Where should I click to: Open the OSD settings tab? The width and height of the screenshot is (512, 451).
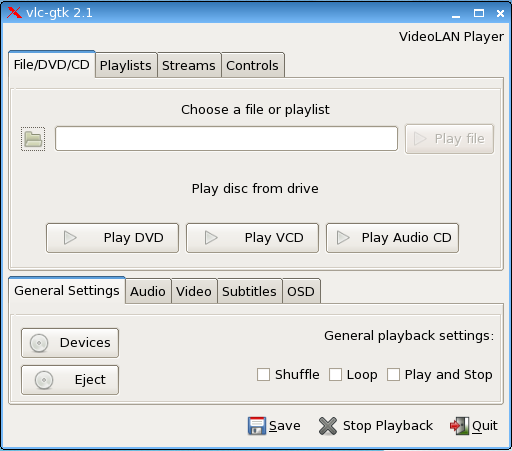point(301,291)
